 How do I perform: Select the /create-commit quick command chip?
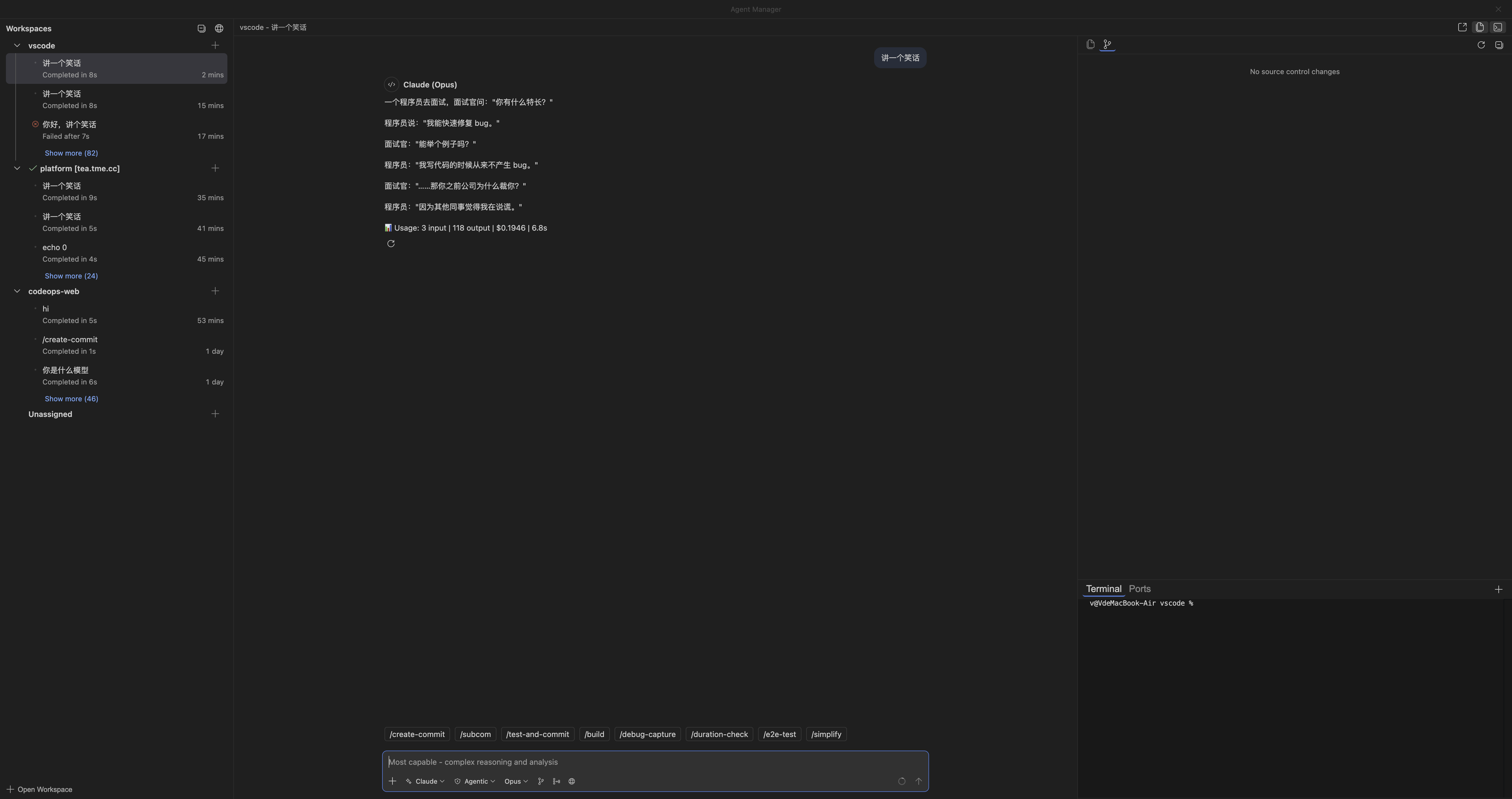[x=417, y=734]
